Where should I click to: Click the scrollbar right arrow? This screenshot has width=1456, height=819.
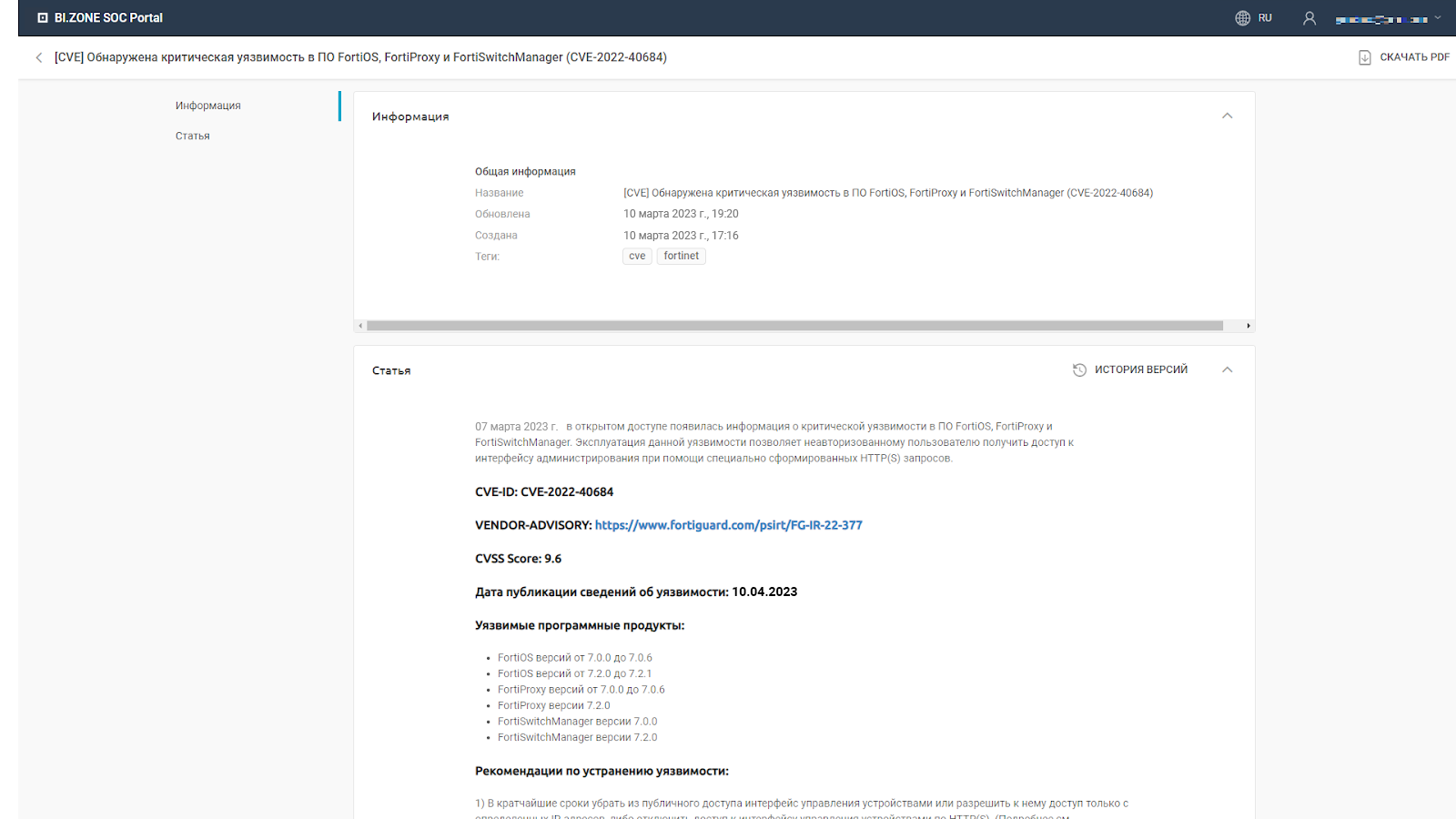[1249, 326]
